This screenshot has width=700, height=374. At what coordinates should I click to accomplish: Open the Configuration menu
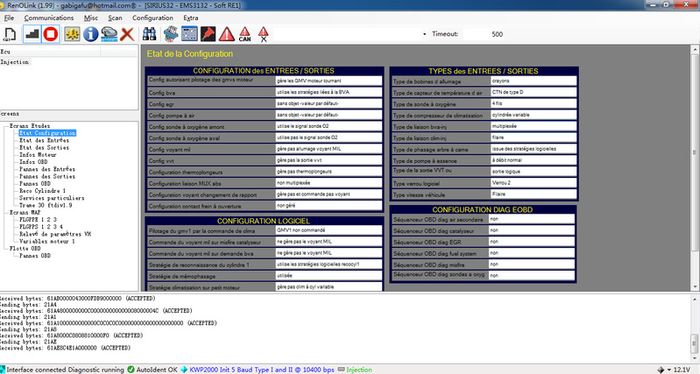[153, 18]
